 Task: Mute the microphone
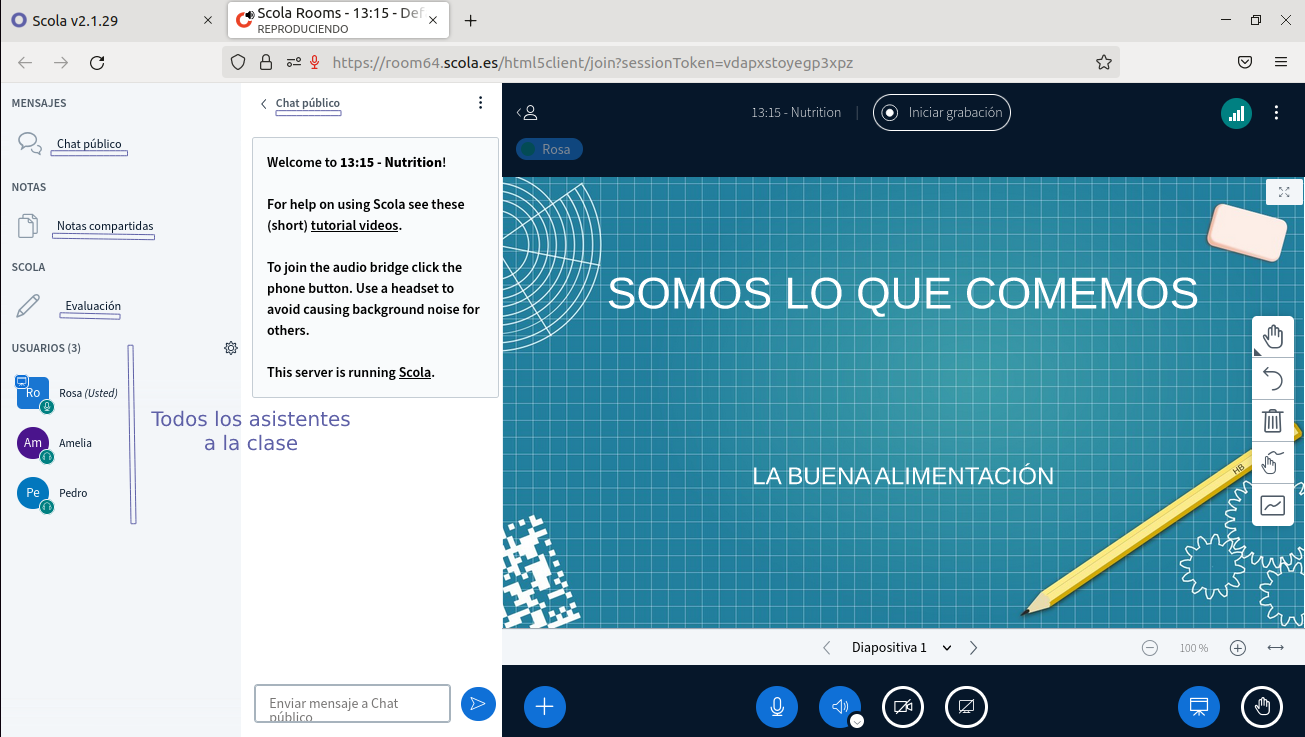(776, 707)
